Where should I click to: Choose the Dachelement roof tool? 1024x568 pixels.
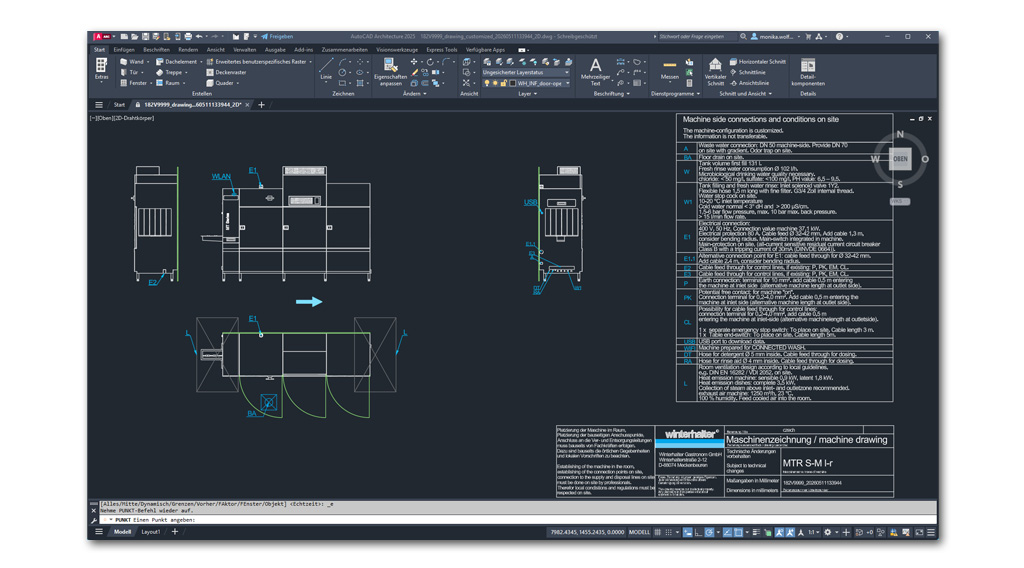pyautogui.click(x=177, y=61)
